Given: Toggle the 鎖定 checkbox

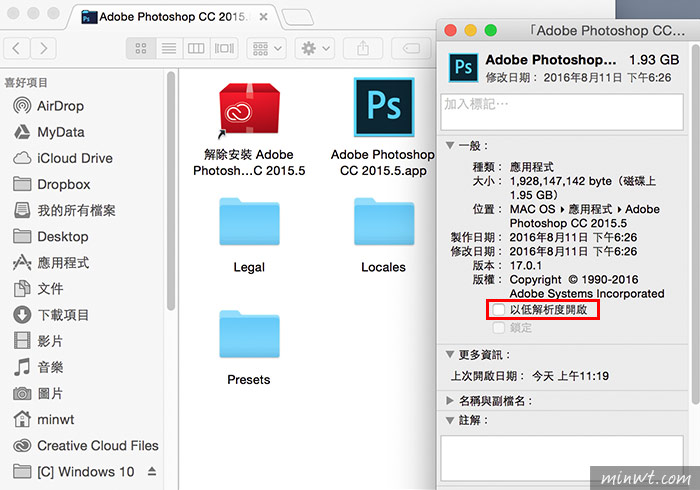Looking at the screenshot, I should click(x=499, y=328).
